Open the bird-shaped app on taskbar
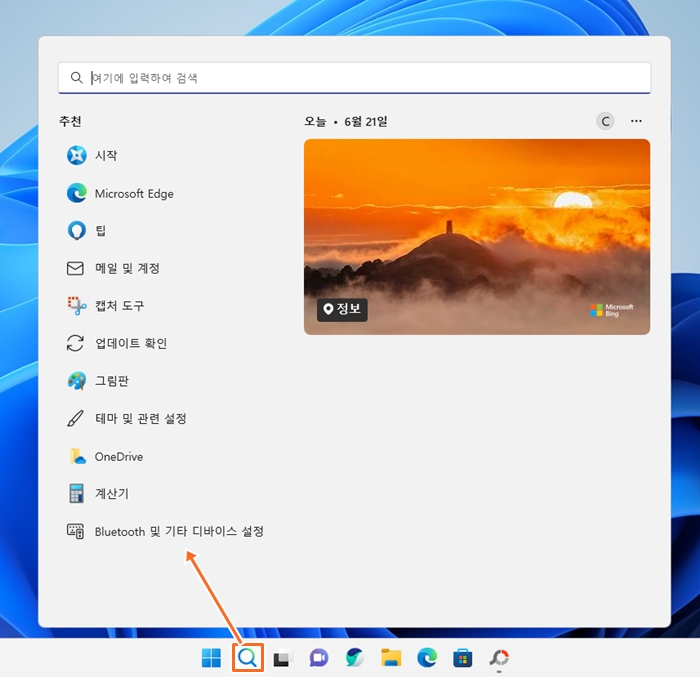 (x=355, y=658)
